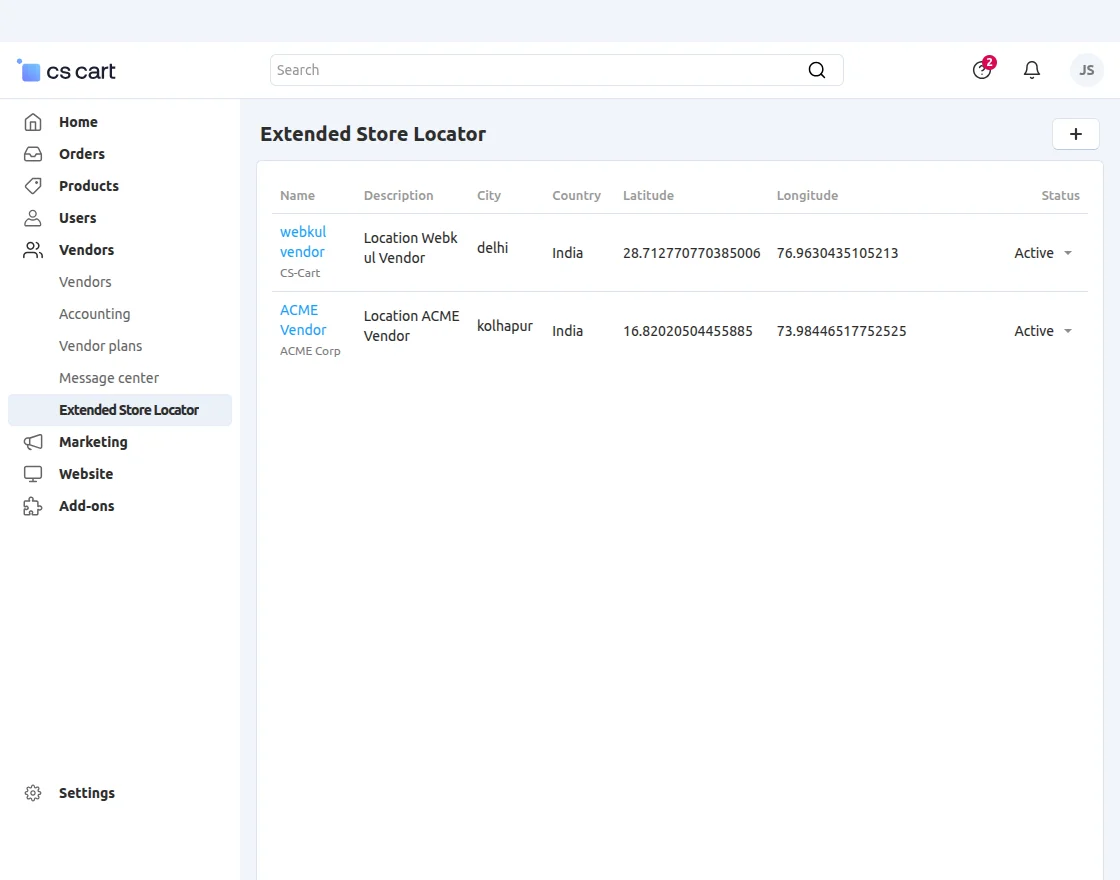Image resolution: width=1120 pixels, height=880 pixels.
Task: Add a new store location with plus button
Action: pos(1076,134)
